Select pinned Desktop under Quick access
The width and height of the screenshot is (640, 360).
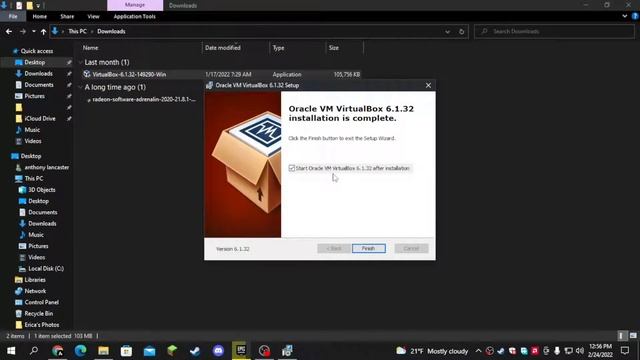35,62
